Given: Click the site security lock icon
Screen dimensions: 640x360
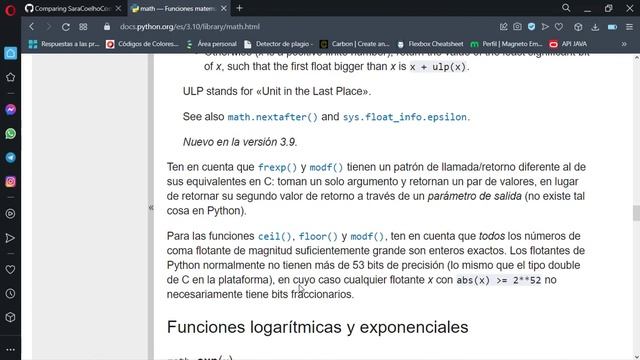Looking at the screenshot, I should (x=107, y=27).
